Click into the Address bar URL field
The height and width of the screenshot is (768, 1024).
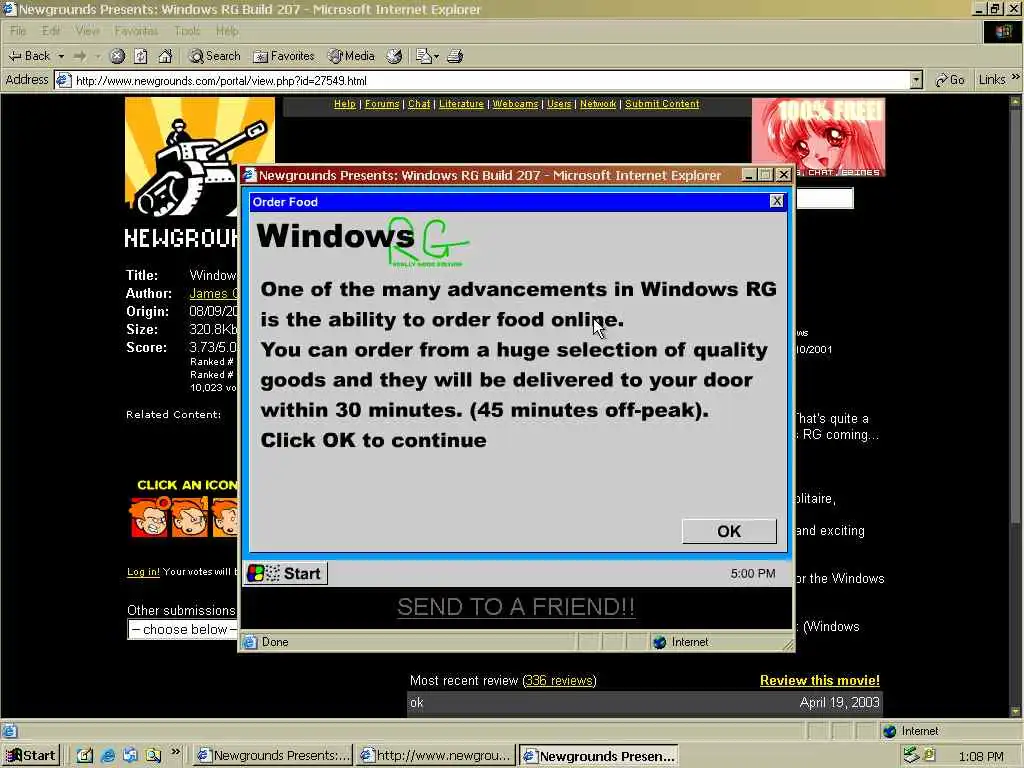tap(490, 80)
